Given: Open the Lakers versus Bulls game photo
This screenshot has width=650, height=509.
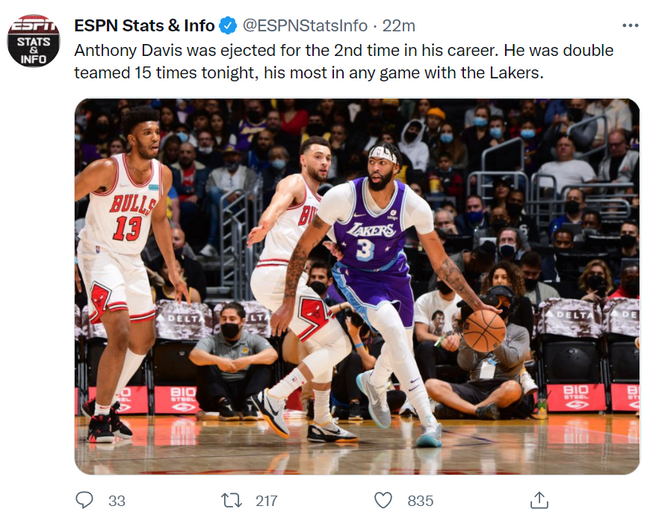Looking at the screenshot, I should coord(357,286).
